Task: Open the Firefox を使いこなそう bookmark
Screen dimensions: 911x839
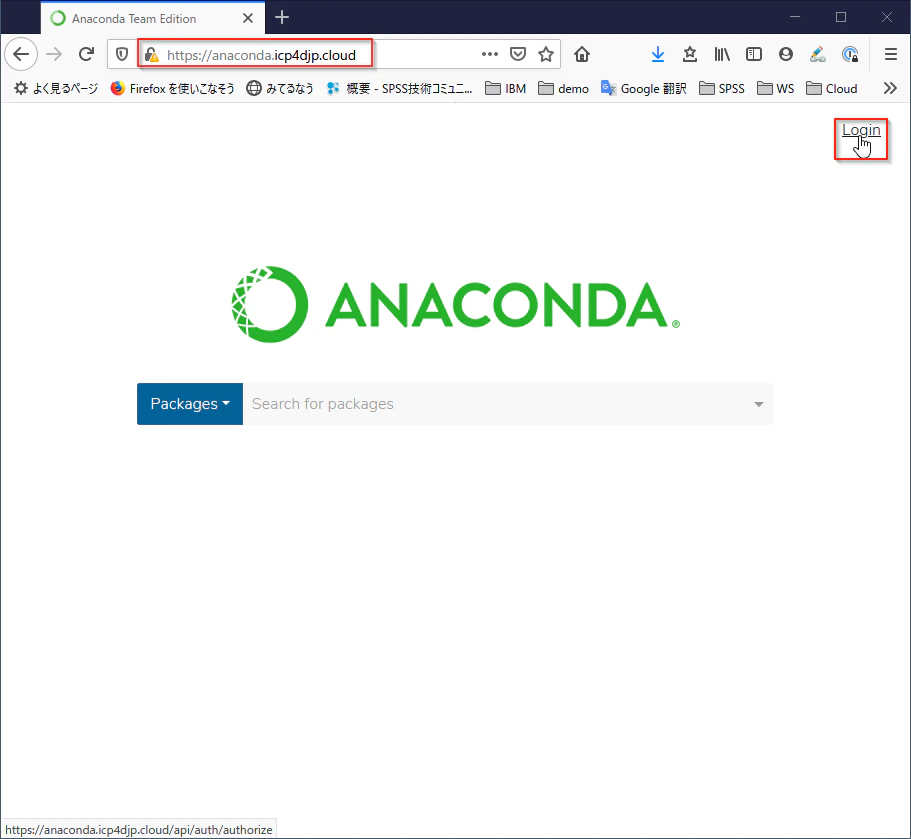Action: click(173, 88)
